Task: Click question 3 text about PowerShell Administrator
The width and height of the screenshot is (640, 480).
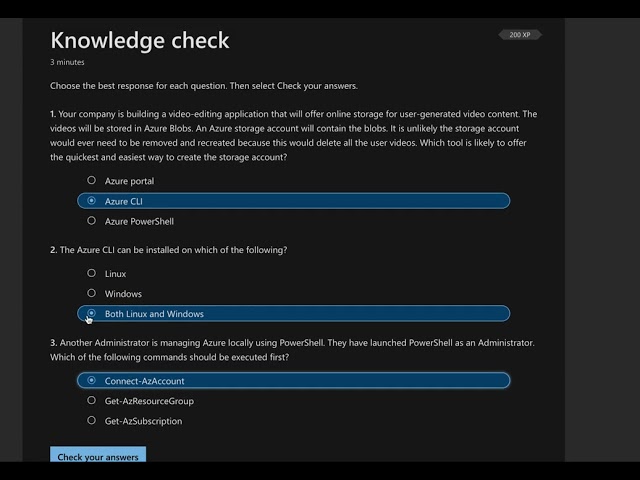Action: tap(292, 350)
